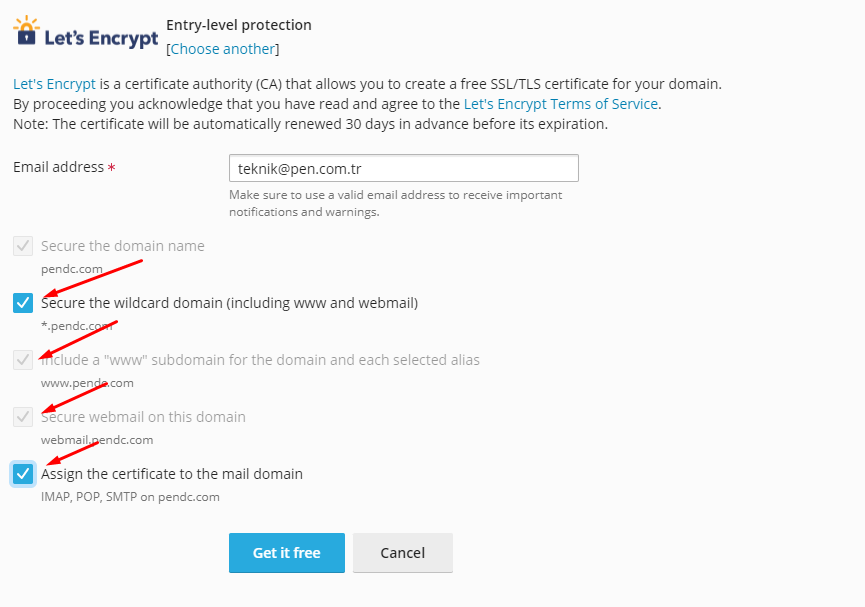Click the 'webmail.pendc.com' domain text
Image resolution: width=865 pixels, height=607 pixels.
(x=97, y=440)
